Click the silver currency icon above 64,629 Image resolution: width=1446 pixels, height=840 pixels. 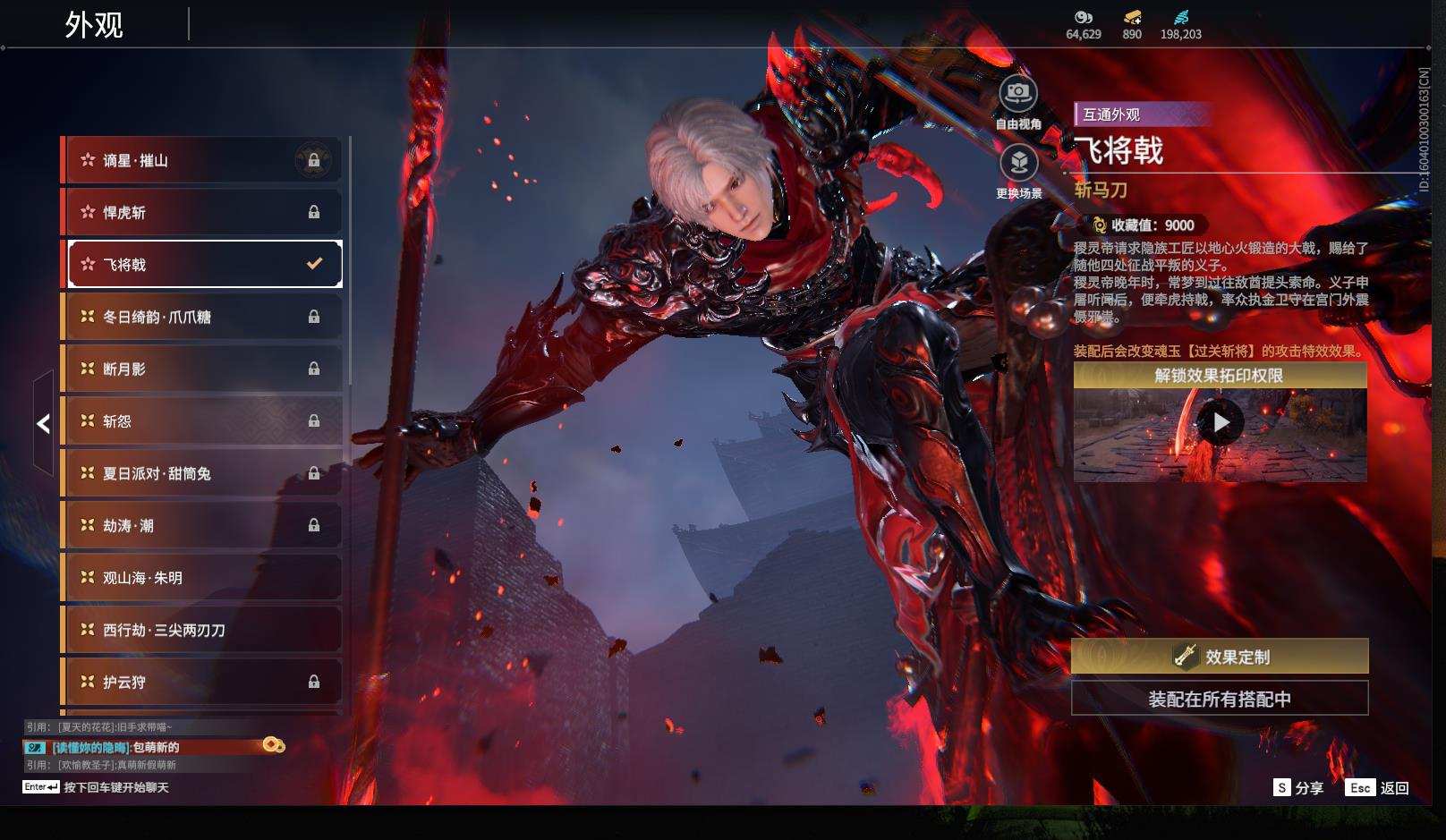point(1084,17)
